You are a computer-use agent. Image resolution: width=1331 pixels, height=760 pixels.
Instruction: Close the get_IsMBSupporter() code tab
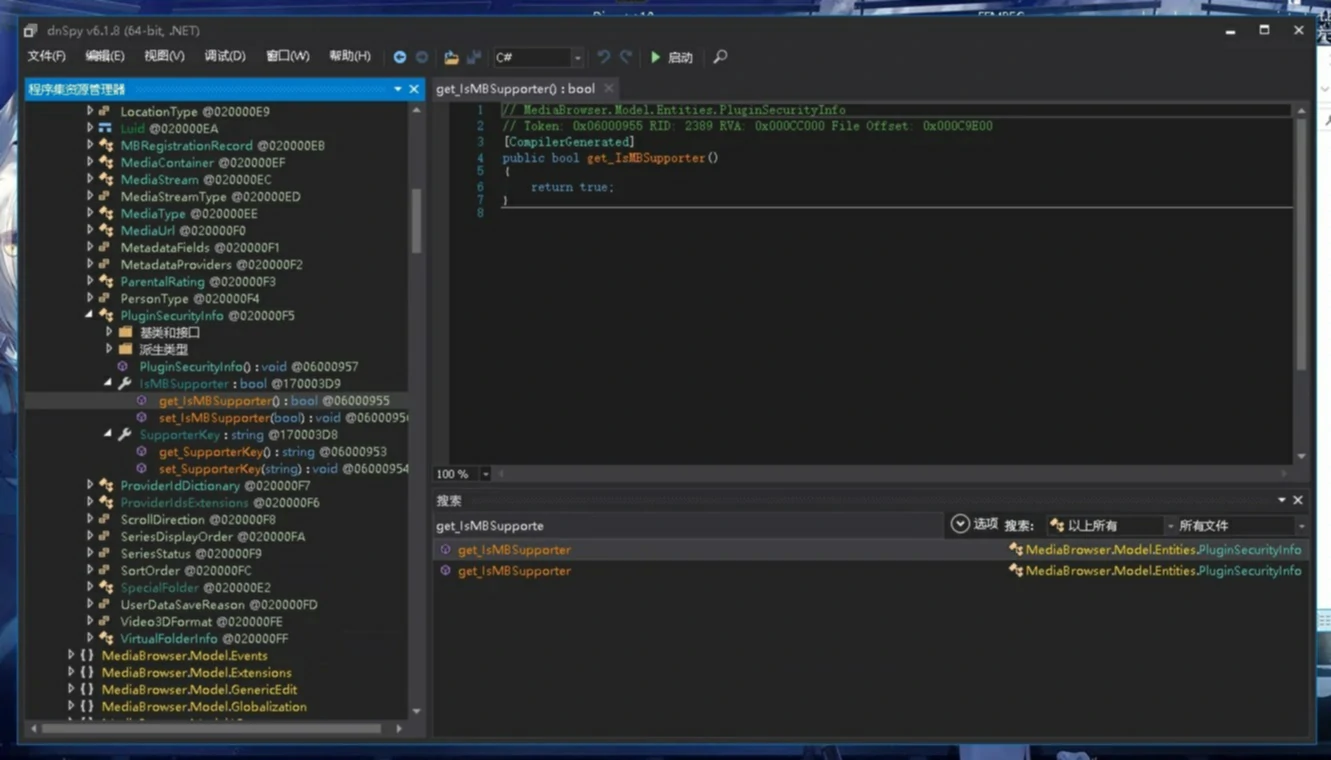tap(609, 88)
